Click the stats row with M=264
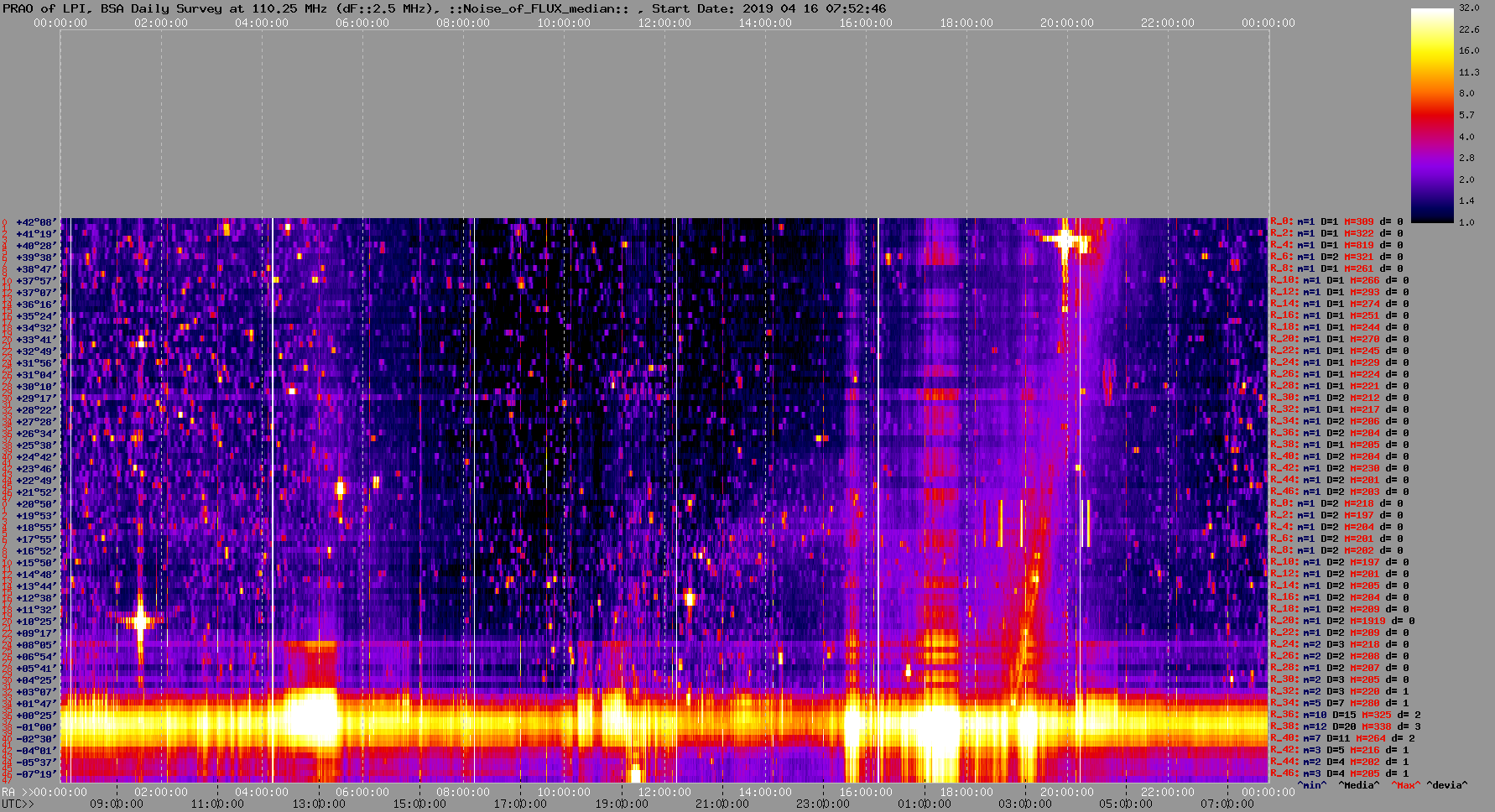Image resolution: width=1495 pixels, height=812 pixels. click(x=1342, y=739)
